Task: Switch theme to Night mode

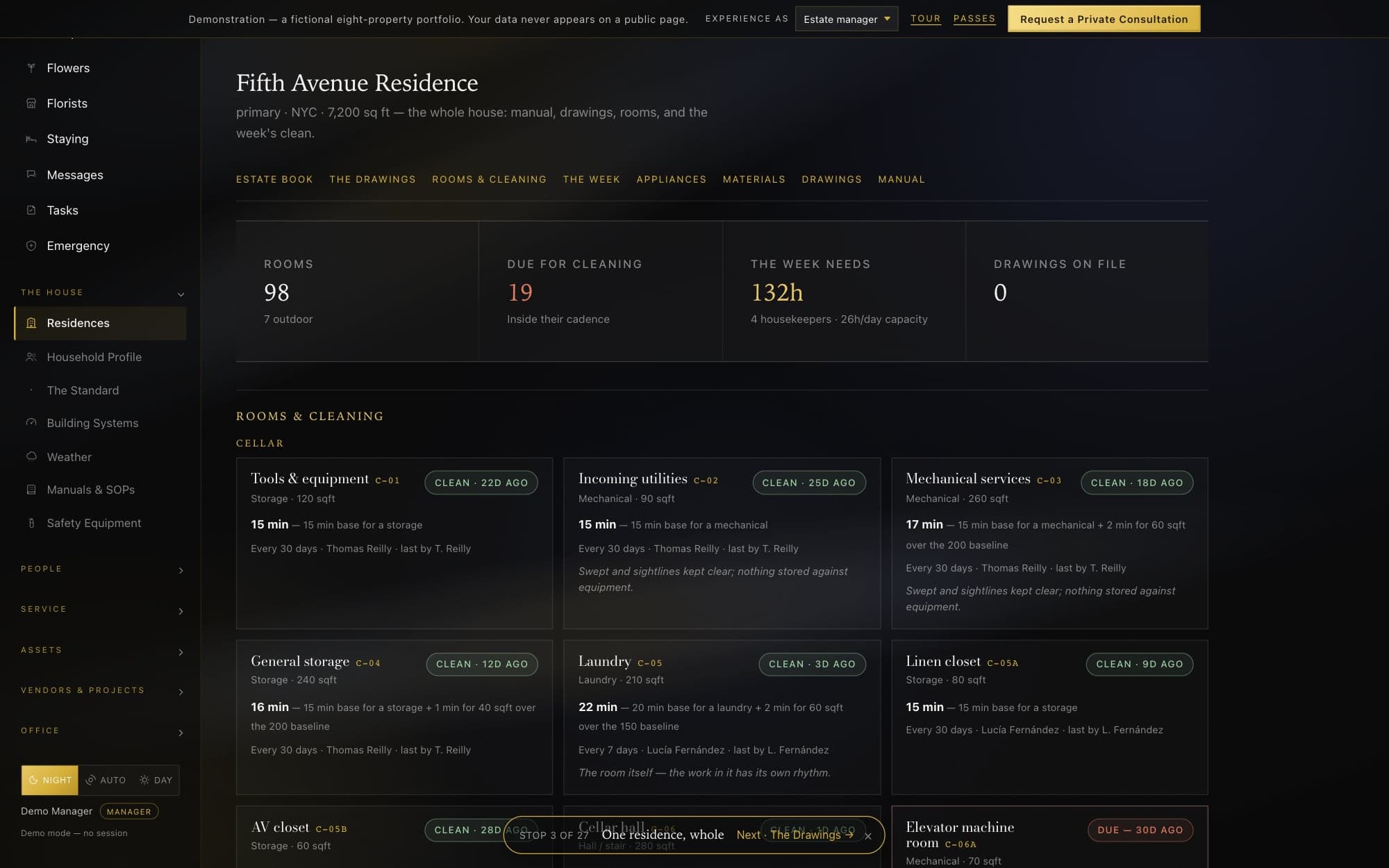Action: [50, 780]
